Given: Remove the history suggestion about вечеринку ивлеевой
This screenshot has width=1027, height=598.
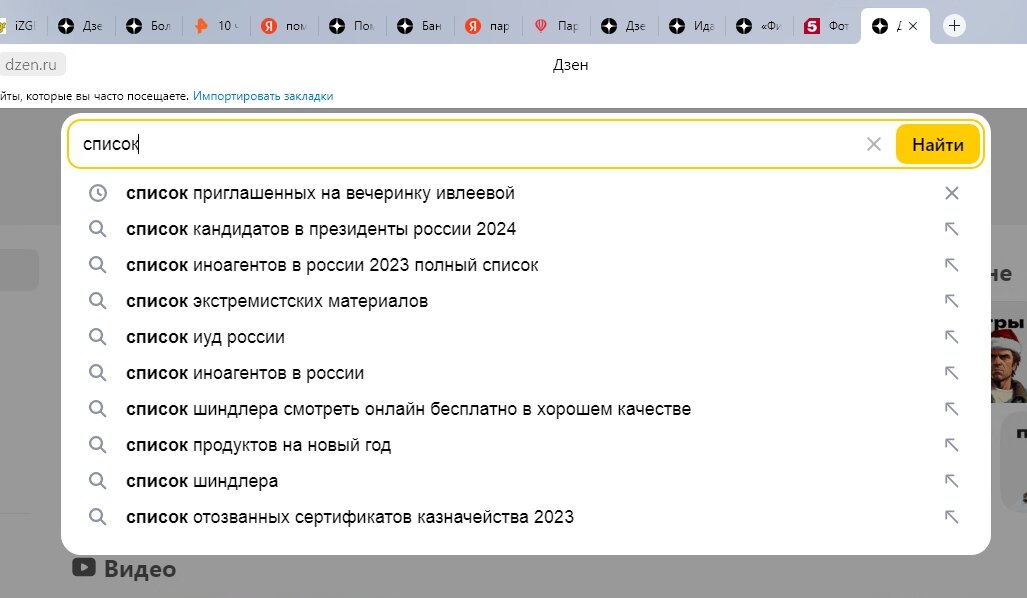Looking at the screenshot, I should pyautogui.click(x=952, y=193).
